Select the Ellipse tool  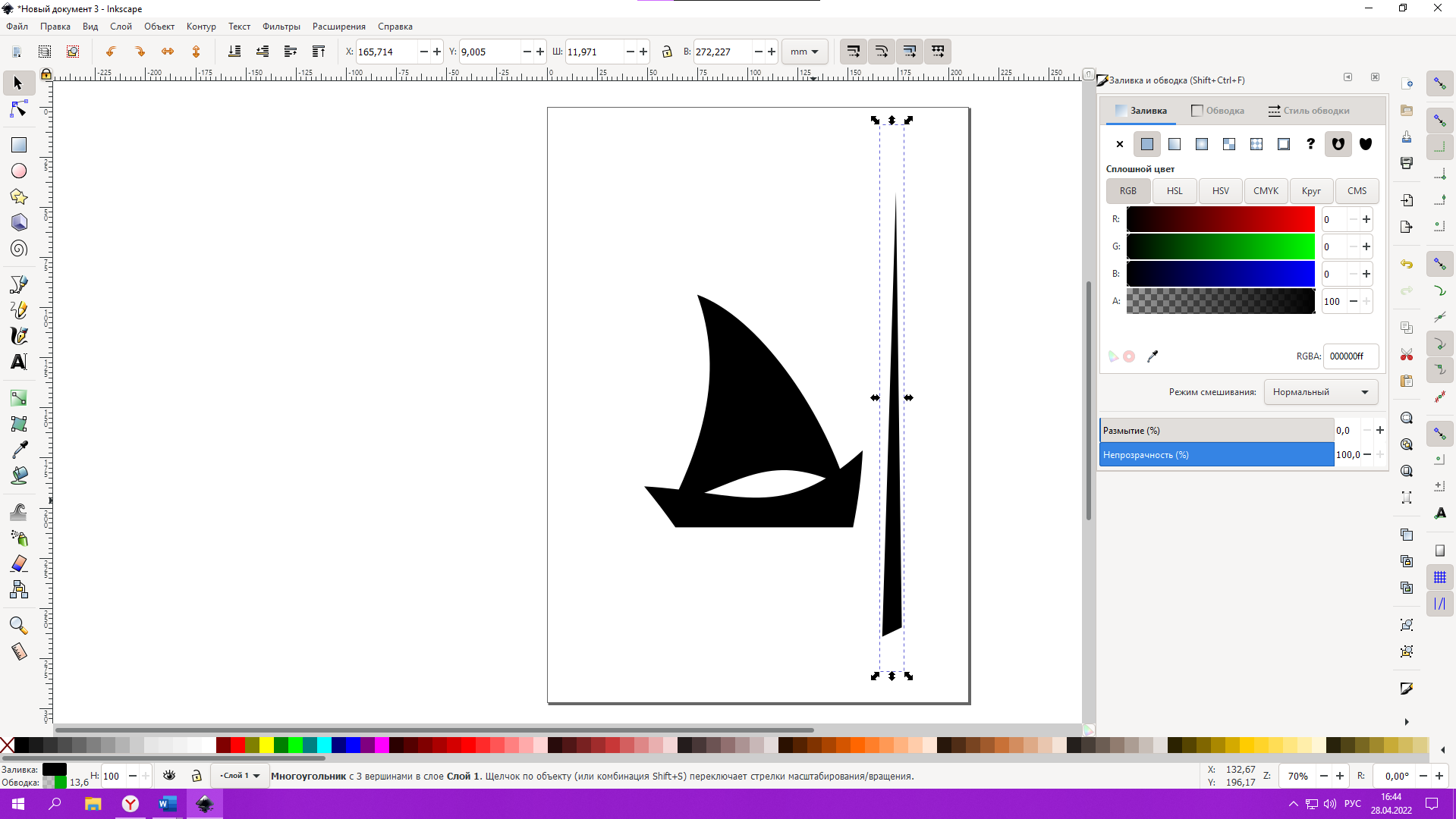click(x=18, y=171)
